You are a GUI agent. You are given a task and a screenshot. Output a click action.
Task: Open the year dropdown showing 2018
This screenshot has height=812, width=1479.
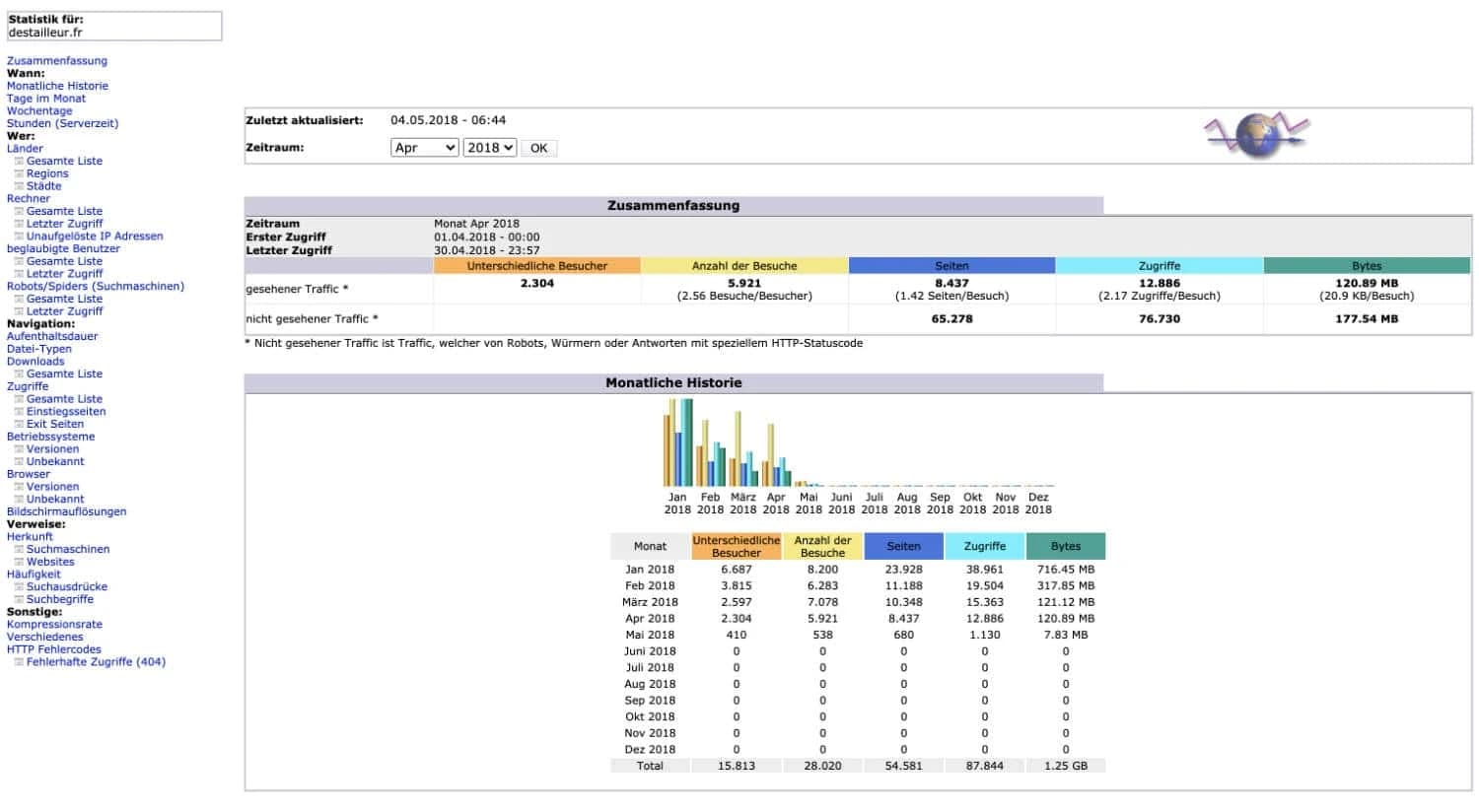coord(490,147)
